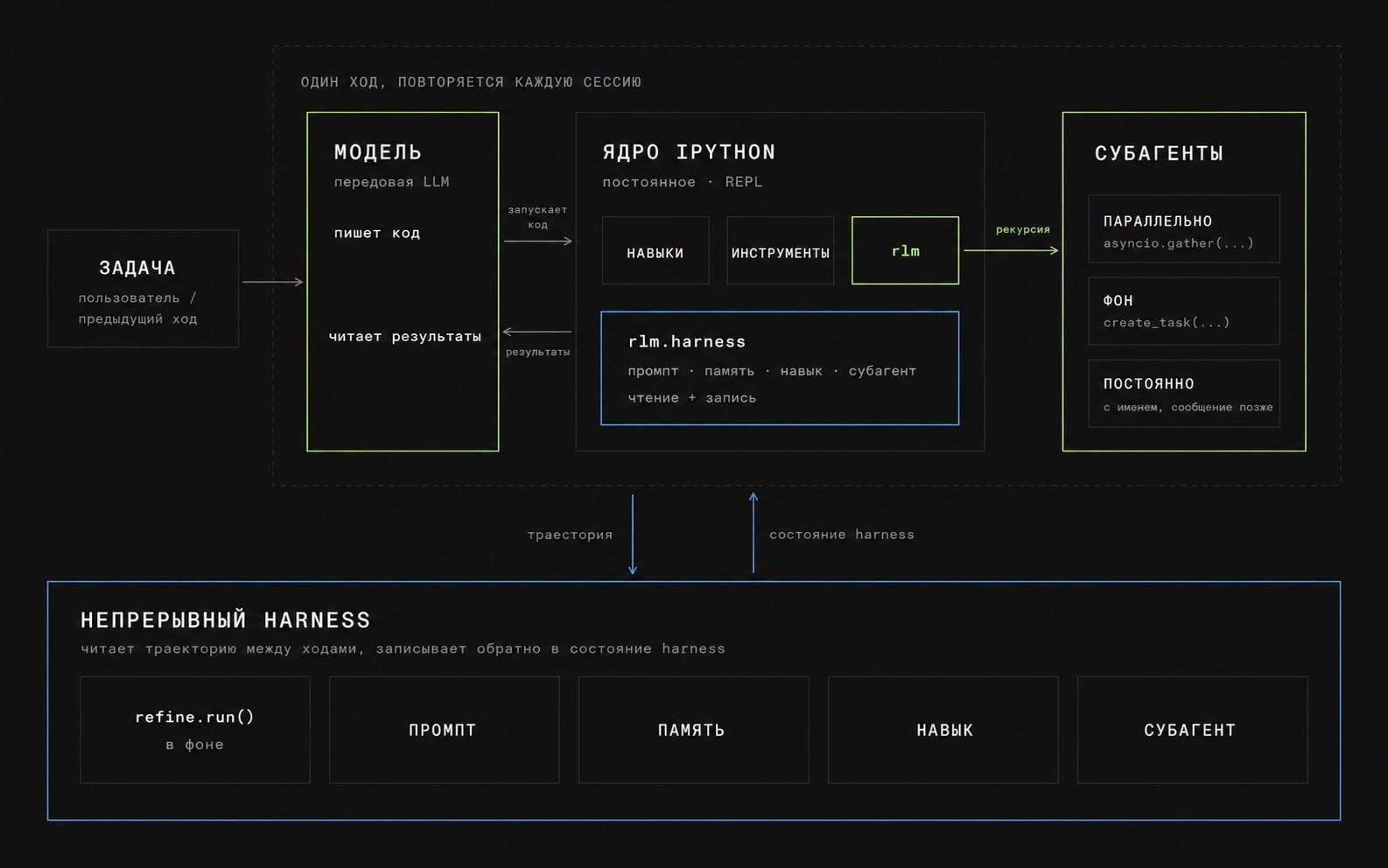Click the СУБАГЕНТ box in harness row
This screenshot has width=1388, height=868.
pyautogui.click(x=1193, y=730)
